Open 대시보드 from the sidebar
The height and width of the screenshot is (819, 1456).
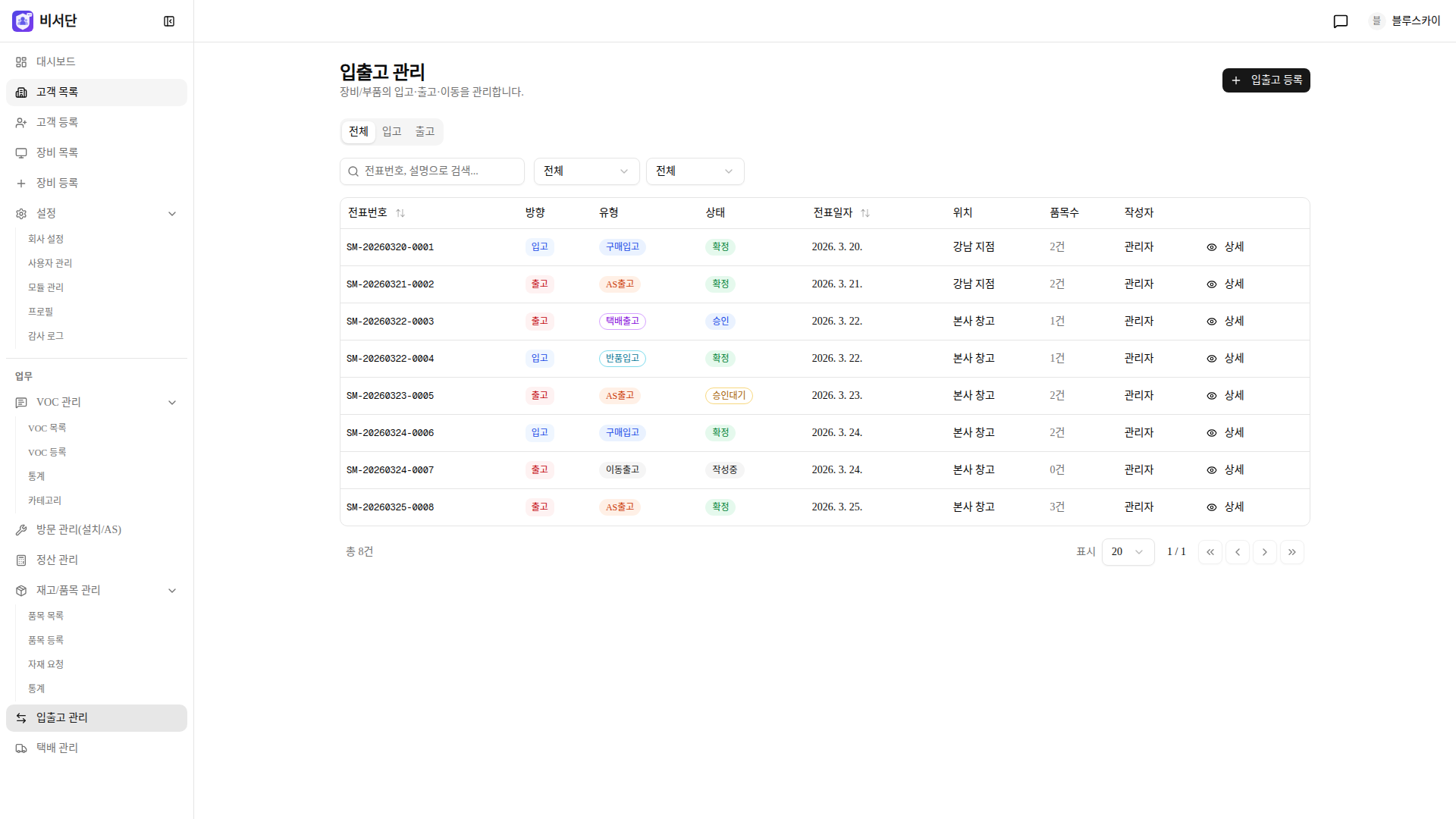(96, 62)
